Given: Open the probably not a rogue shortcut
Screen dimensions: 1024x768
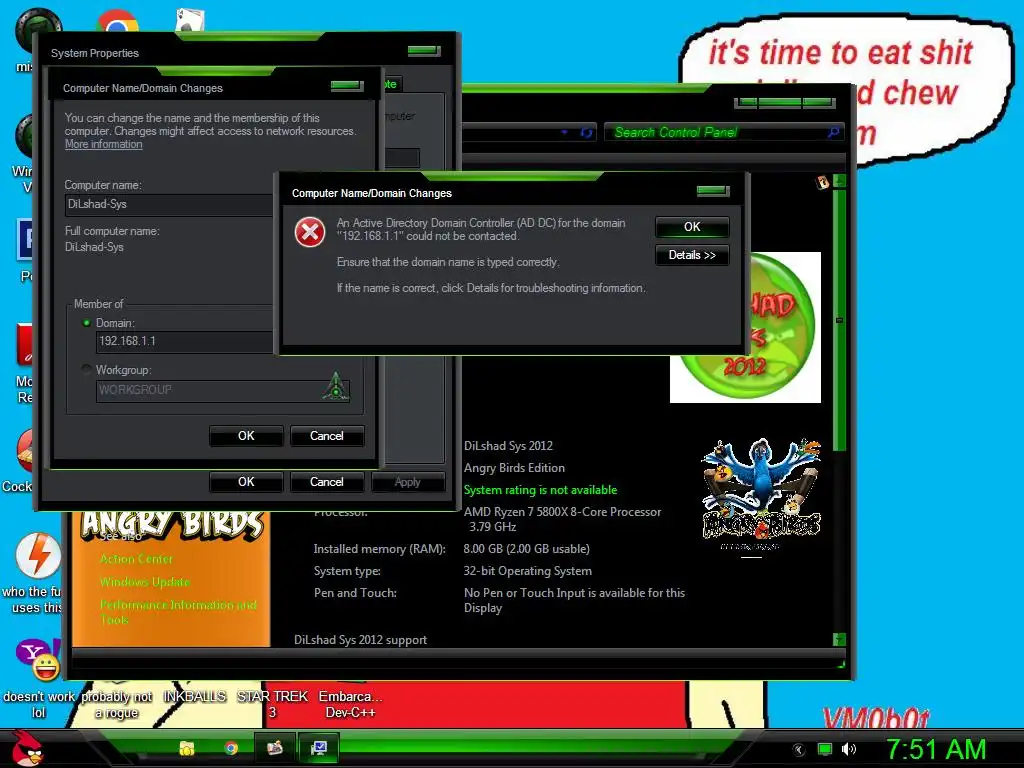Looking at the screenshot, I should coord(116,705).
